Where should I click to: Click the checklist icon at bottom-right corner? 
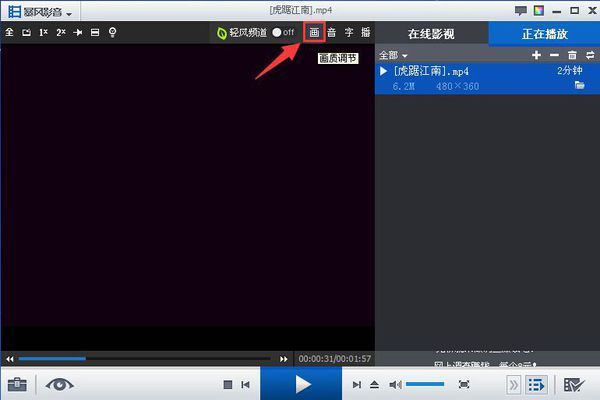point(574,385)
